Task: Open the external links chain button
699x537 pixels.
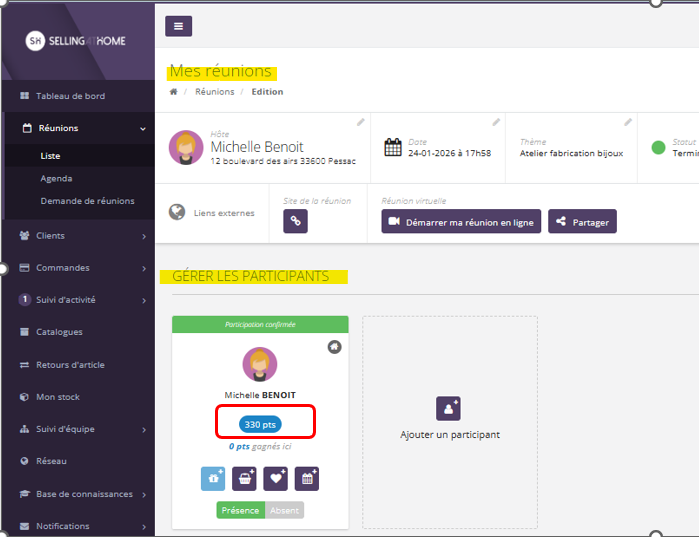Action: [295, 221]
